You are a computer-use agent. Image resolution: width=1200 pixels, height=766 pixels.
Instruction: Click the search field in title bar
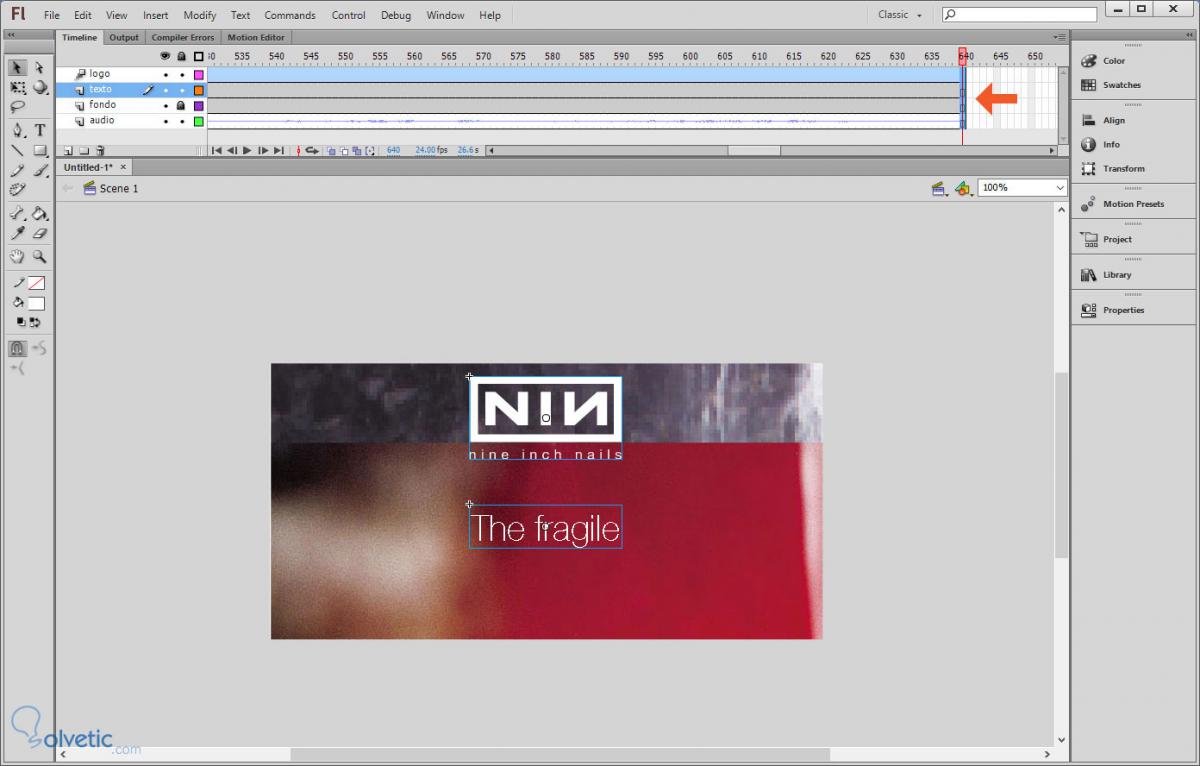1020,15
